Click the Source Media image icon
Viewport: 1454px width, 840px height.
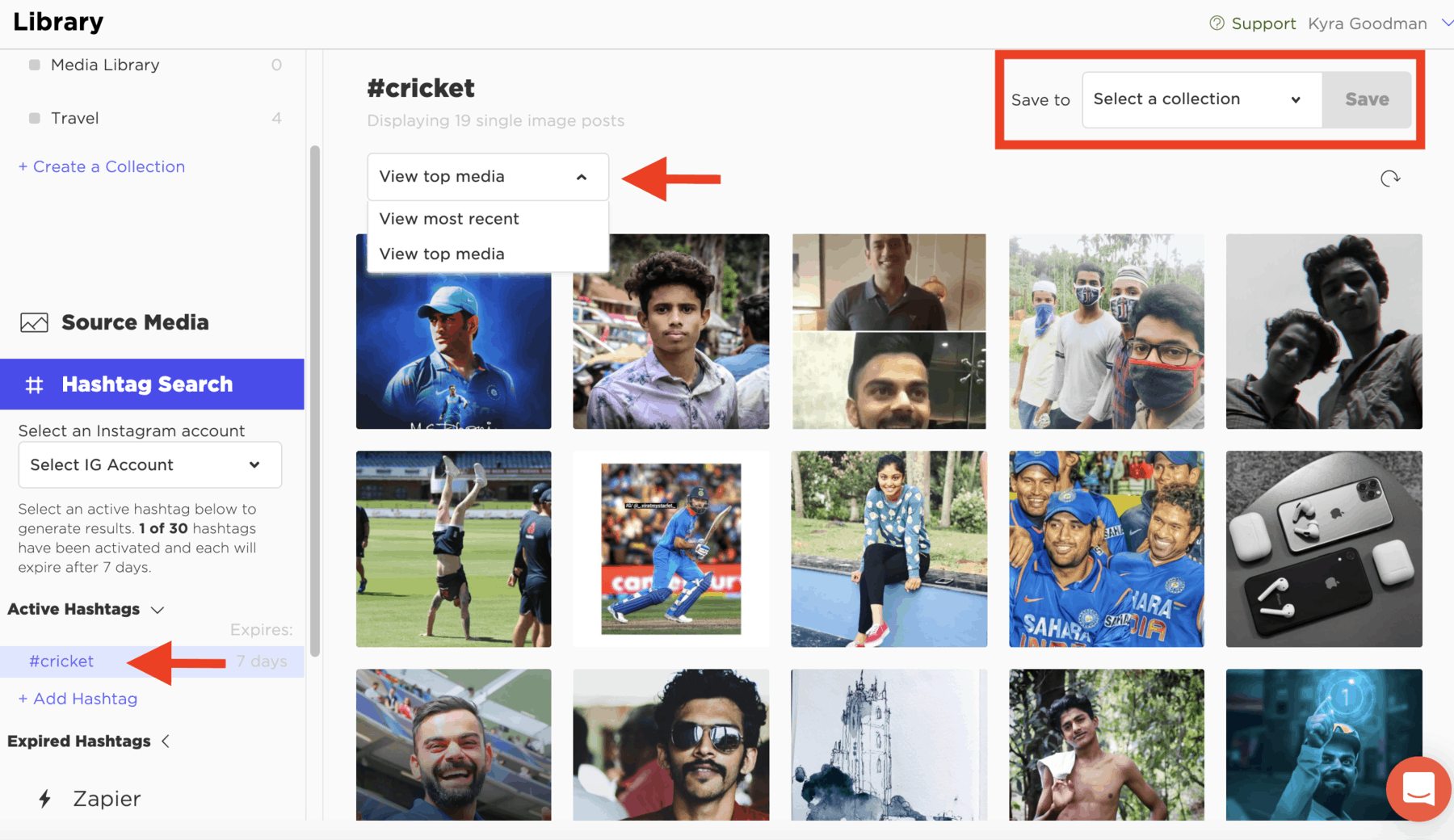(34, 323)
